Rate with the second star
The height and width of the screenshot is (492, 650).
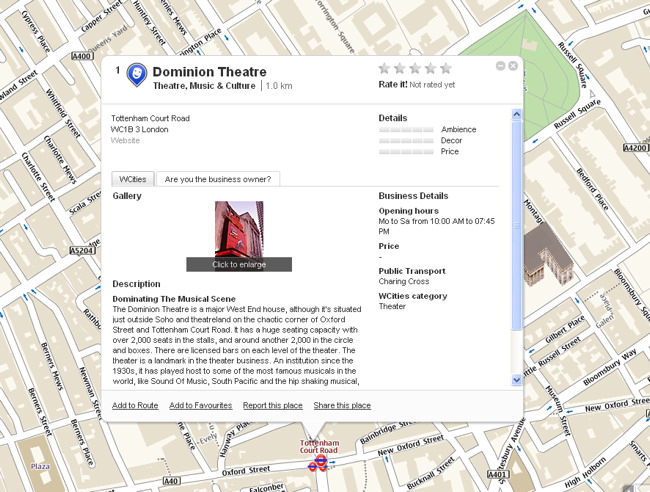(400, 68)
